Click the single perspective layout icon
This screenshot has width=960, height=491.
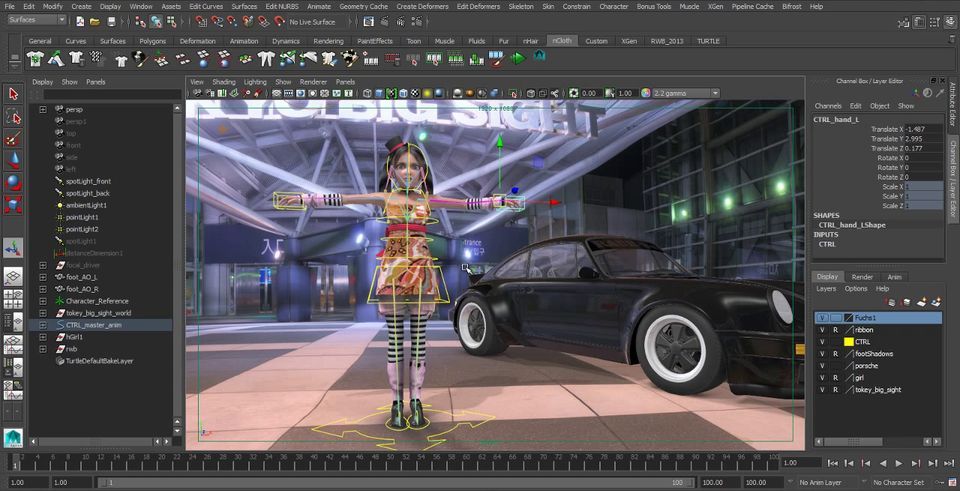[x=13, y=276]
